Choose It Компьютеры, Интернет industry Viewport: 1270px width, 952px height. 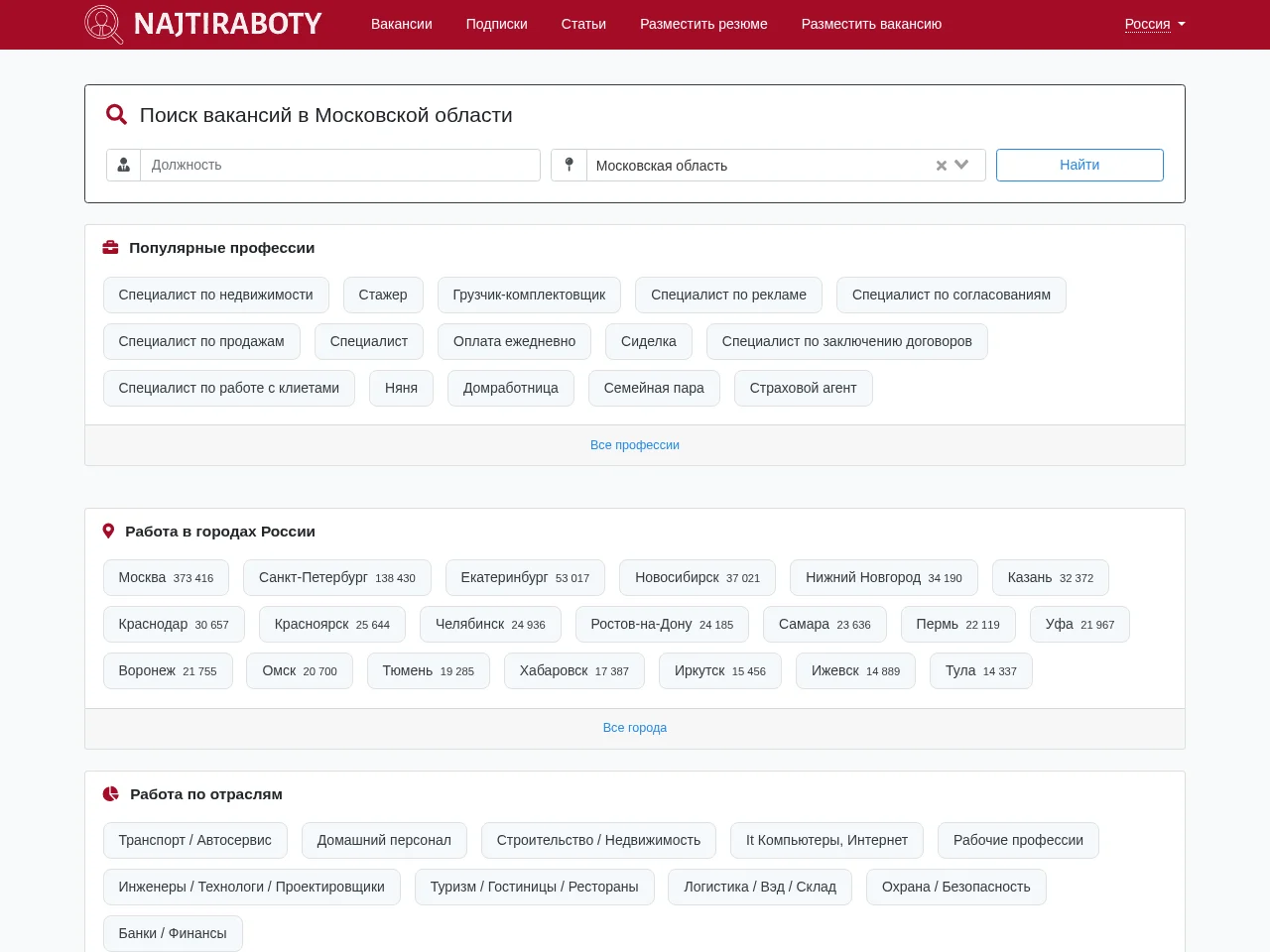tap(826, 841)
